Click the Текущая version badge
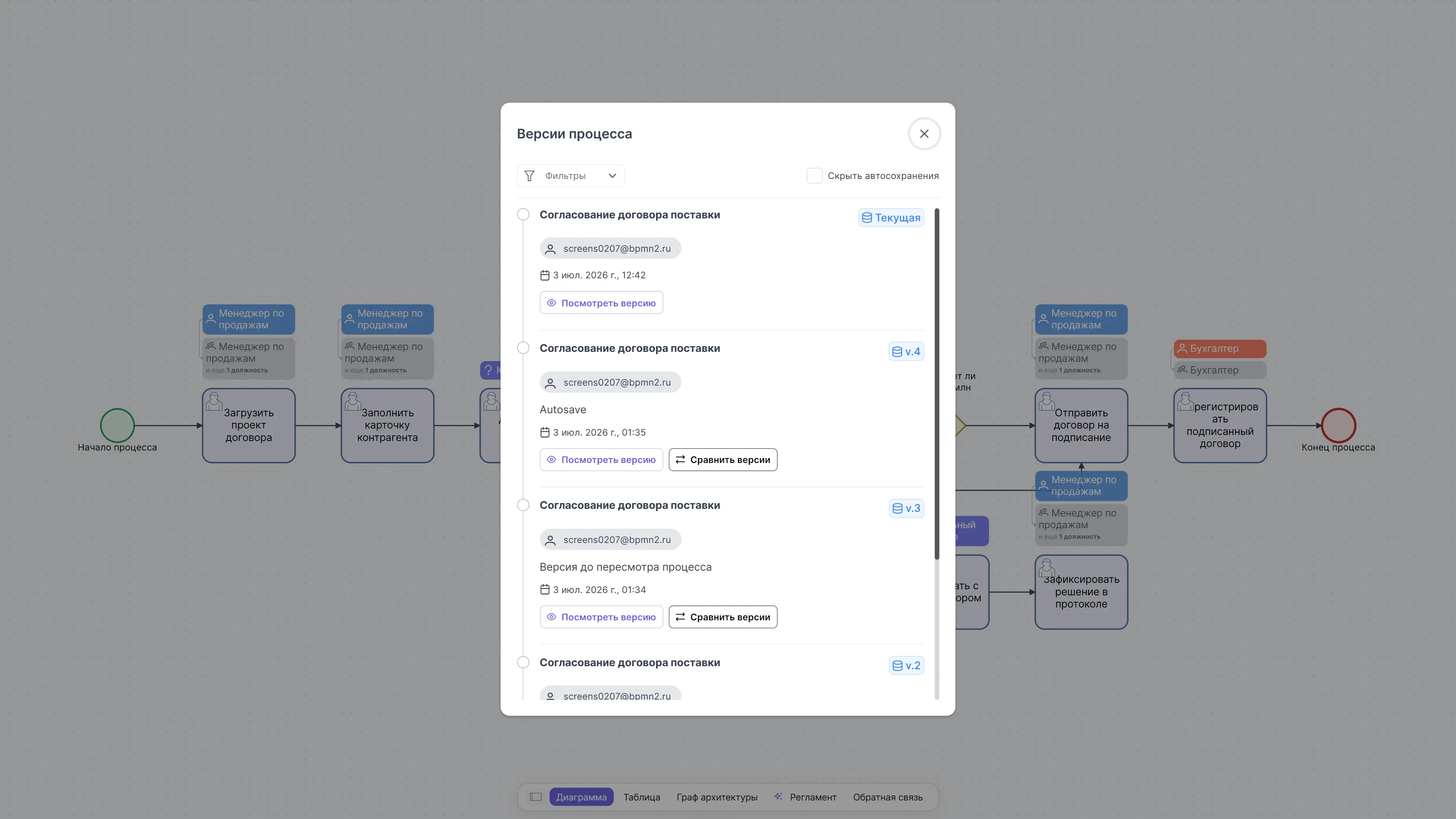This screenshot has height=819, width=1456. pos(891,218)
